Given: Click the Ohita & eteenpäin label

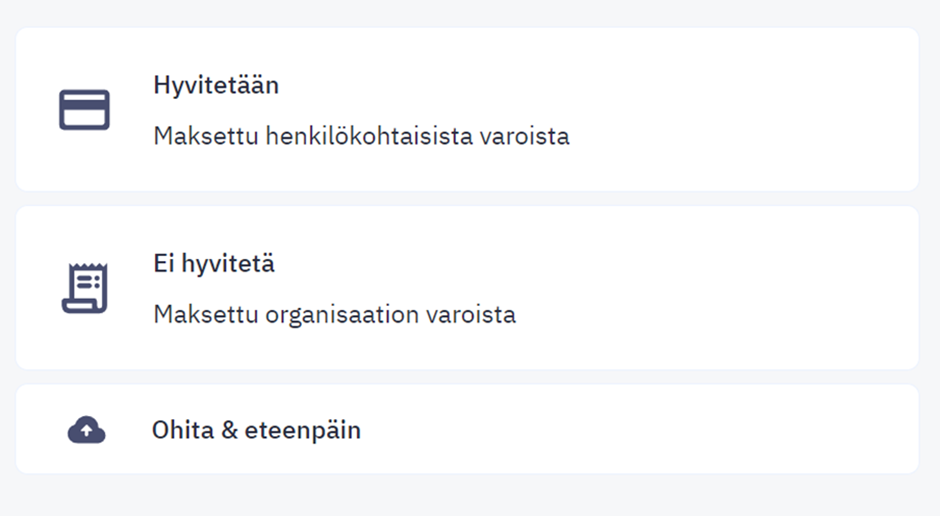Looking at the screenshot, I should (256, 430).
